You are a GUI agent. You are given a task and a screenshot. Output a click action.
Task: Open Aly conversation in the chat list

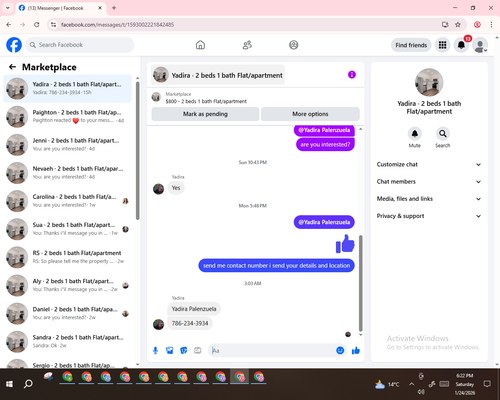coord(67,285)
